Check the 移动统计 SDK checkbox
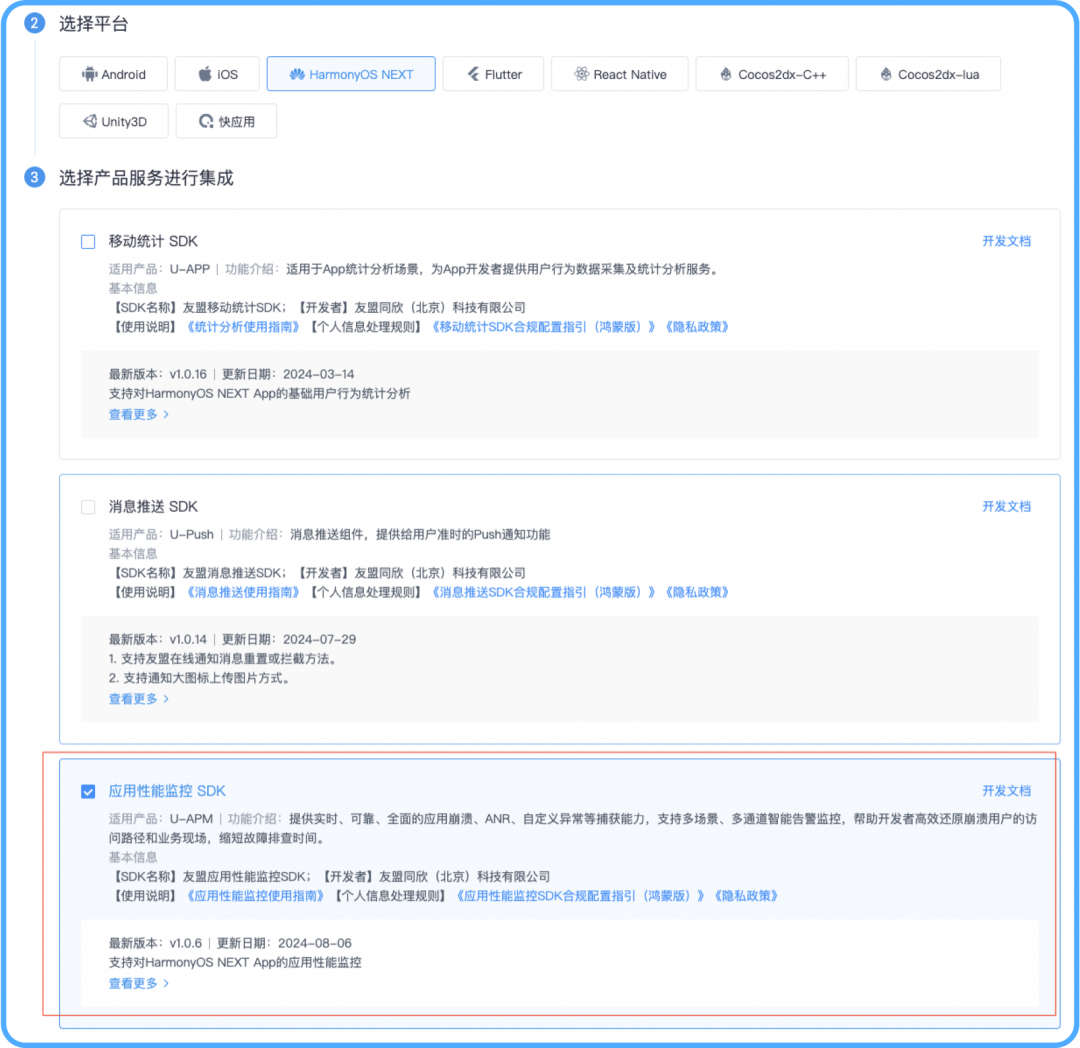This screenshot has width=1080, height=1048. point(88,242)
